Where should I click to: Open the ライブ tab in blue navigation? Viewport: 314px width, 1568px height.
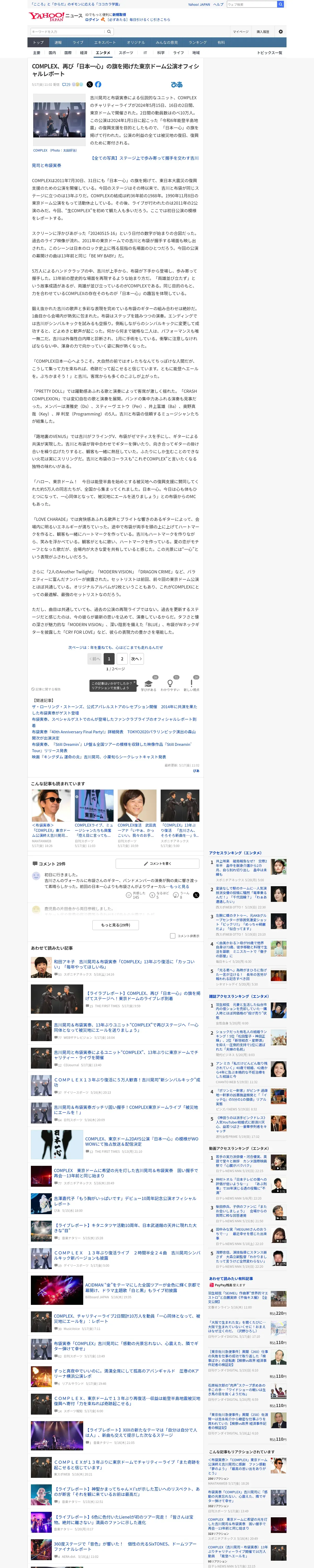78,43
